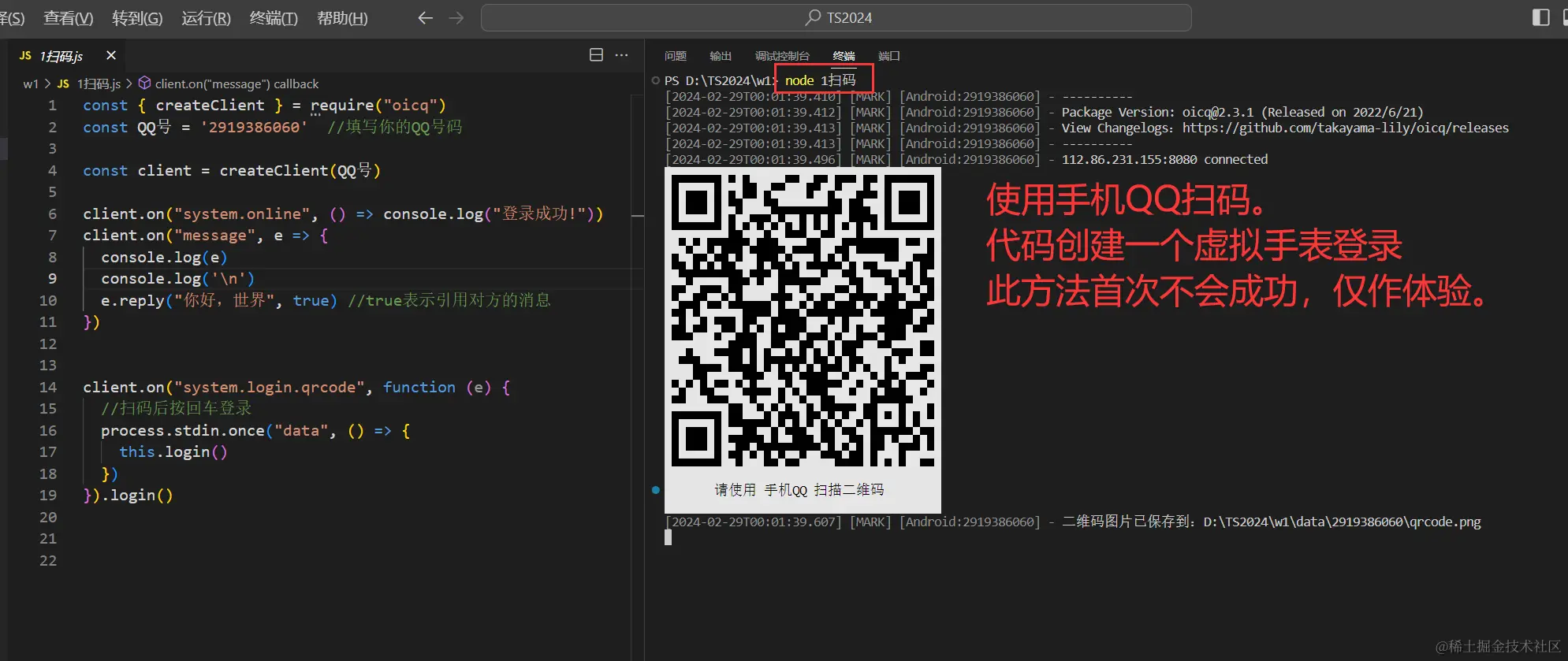Close the 1扫码.js editor tab

click(111, 55)
